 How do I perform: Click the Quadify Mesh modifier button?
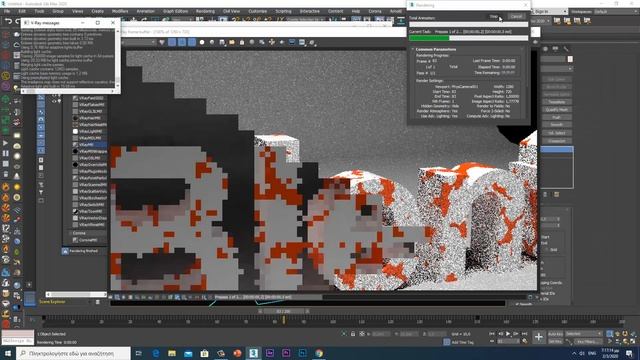[x=557, y=110]
